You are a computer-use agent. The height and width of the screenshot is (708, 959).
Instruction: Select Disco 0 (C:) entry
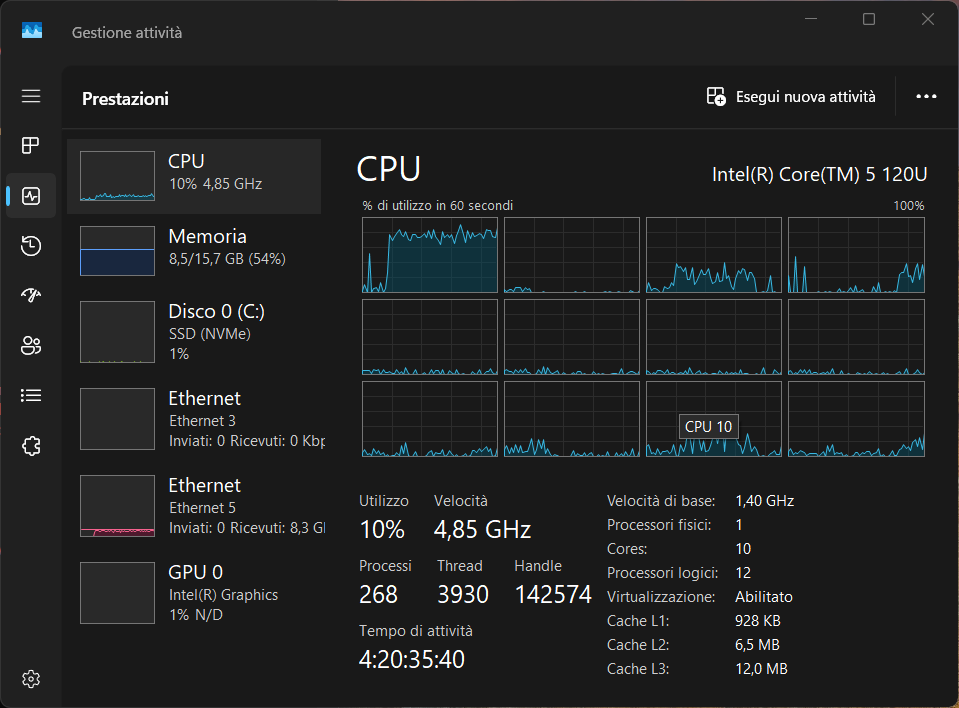[x=194, y=331]
